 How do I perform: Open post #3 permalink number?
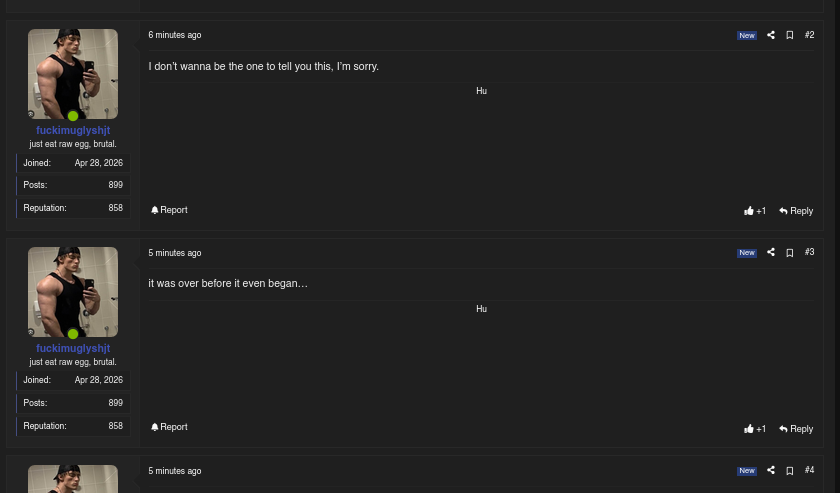coord(809,252)
